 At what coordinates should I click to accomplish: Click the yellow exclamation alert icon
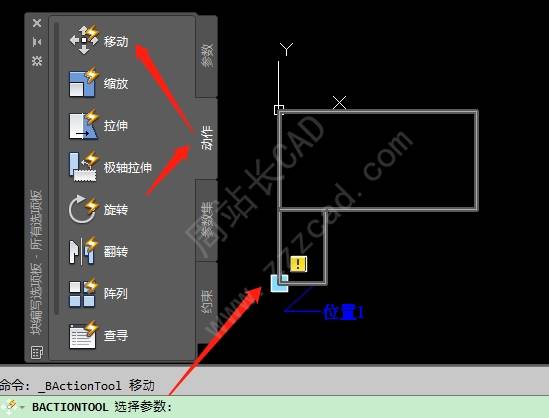tap(299, 264)
